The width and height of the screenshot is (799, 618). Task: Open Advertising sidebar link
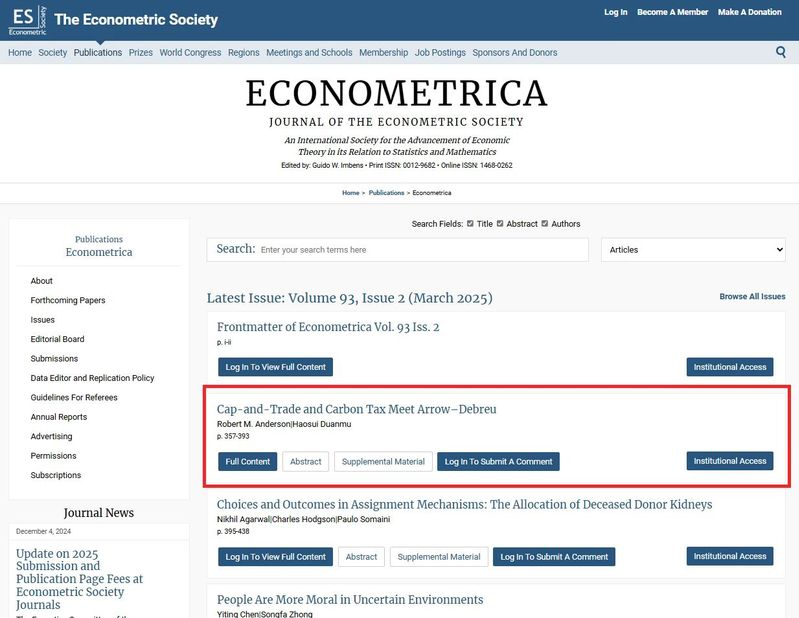tap(51, 436)
